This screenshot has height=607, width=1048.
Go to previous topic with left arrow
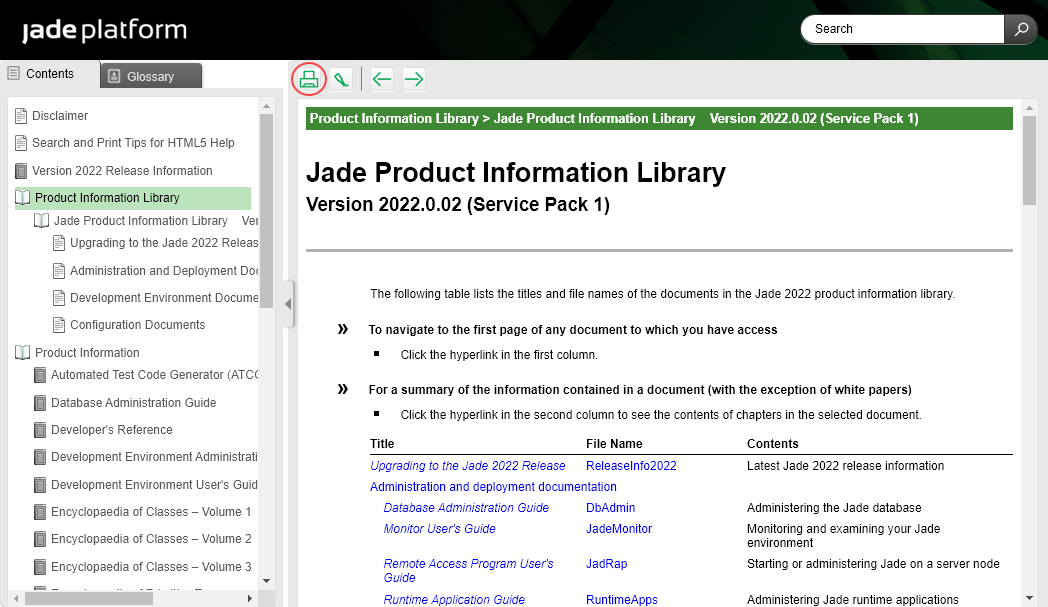pyautogui.click(x=381, y=79)
